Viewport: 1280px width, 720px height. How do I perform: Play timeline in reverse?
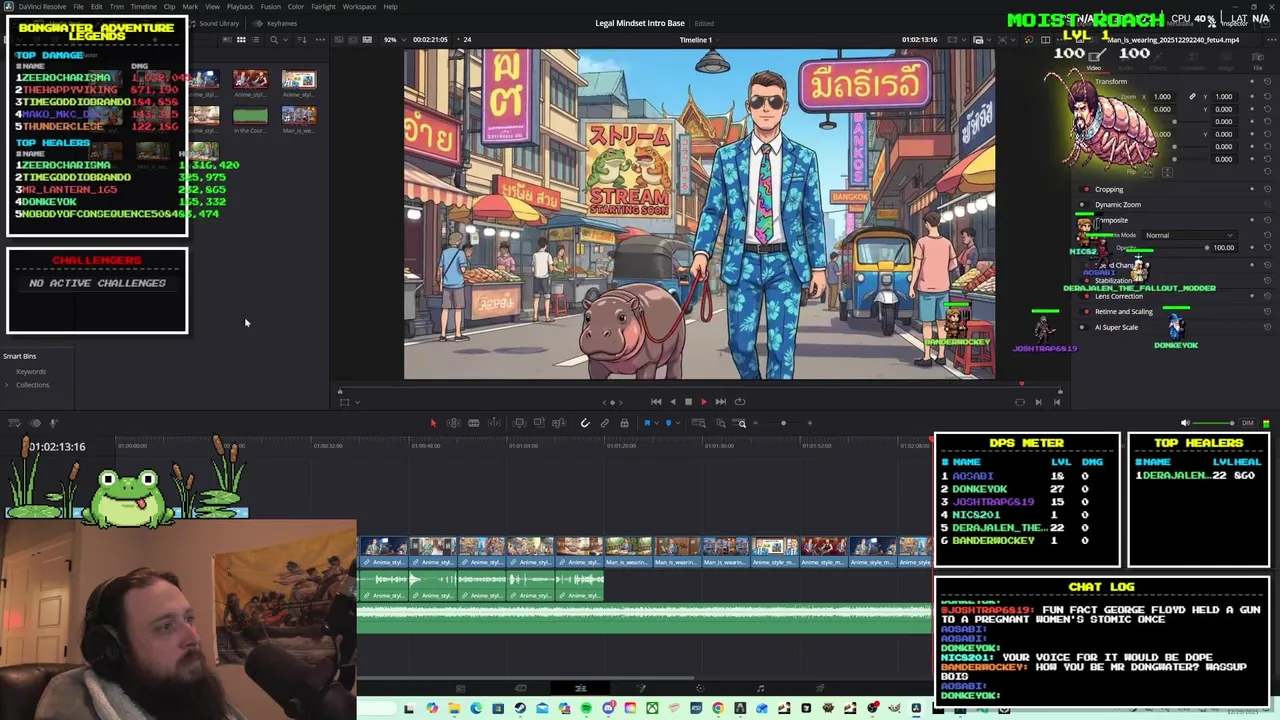[672, 402]
